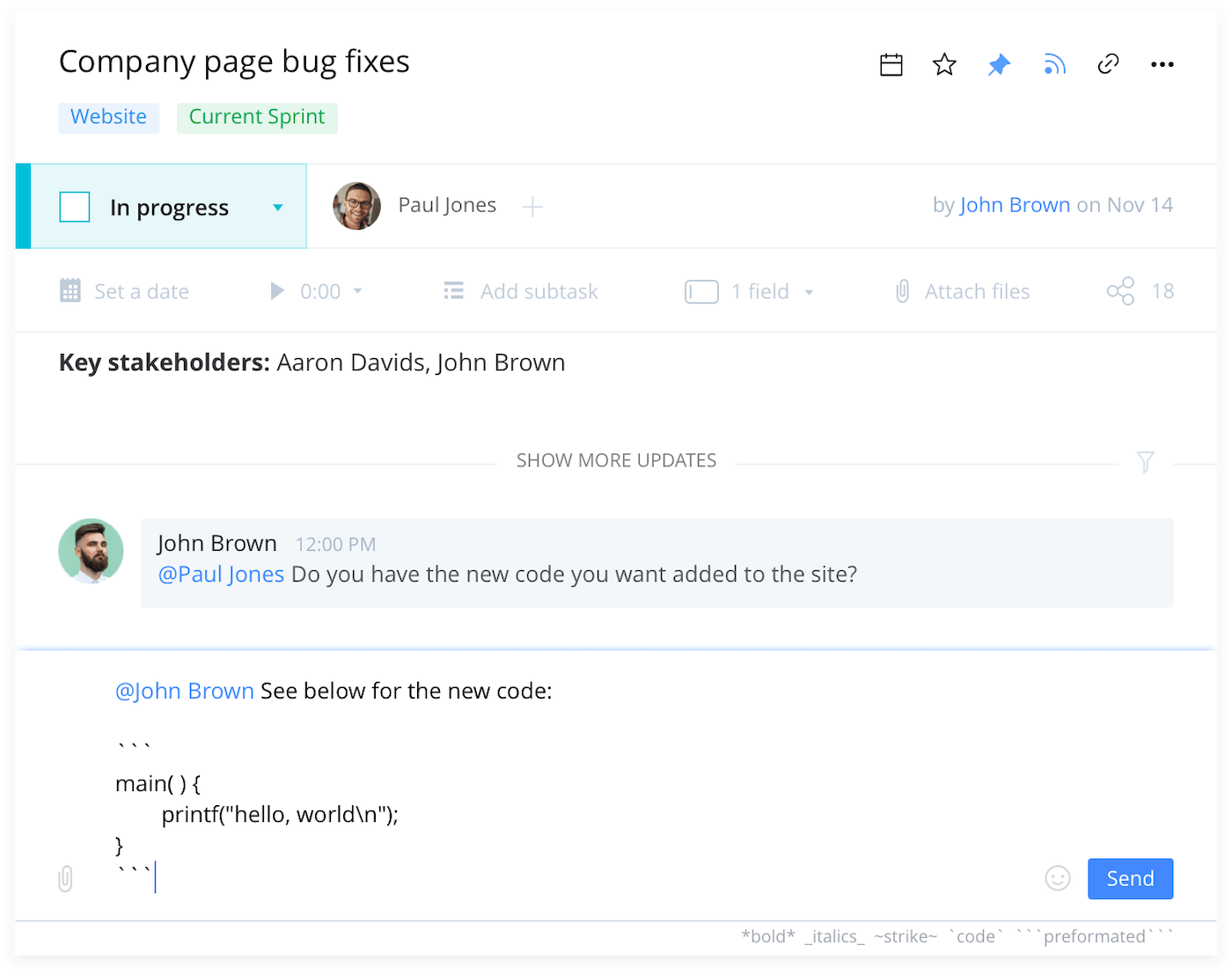Click the @Paul Jones mention in comment
1232x975 pixels.
[221, 575]
